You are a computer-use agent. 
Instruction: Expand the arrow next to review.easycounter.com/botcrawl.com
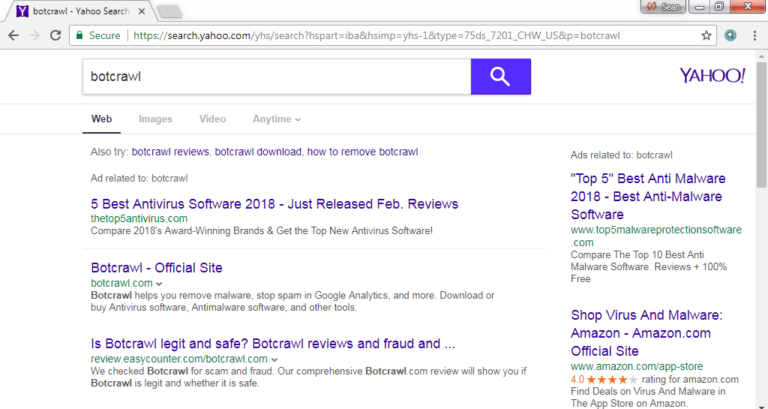point(274,360)
